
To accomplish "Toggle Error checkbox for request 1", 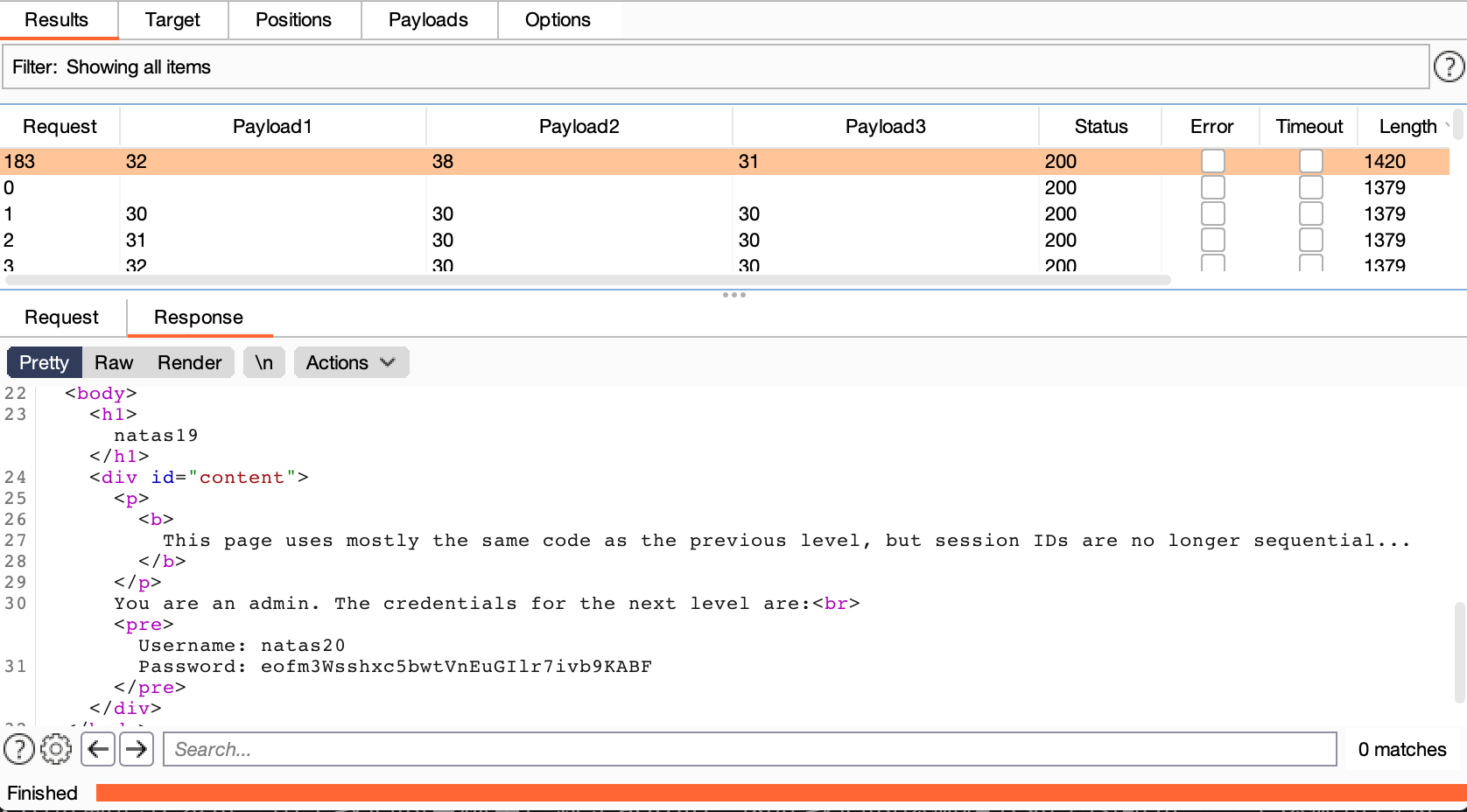I will coord(1212,213).
